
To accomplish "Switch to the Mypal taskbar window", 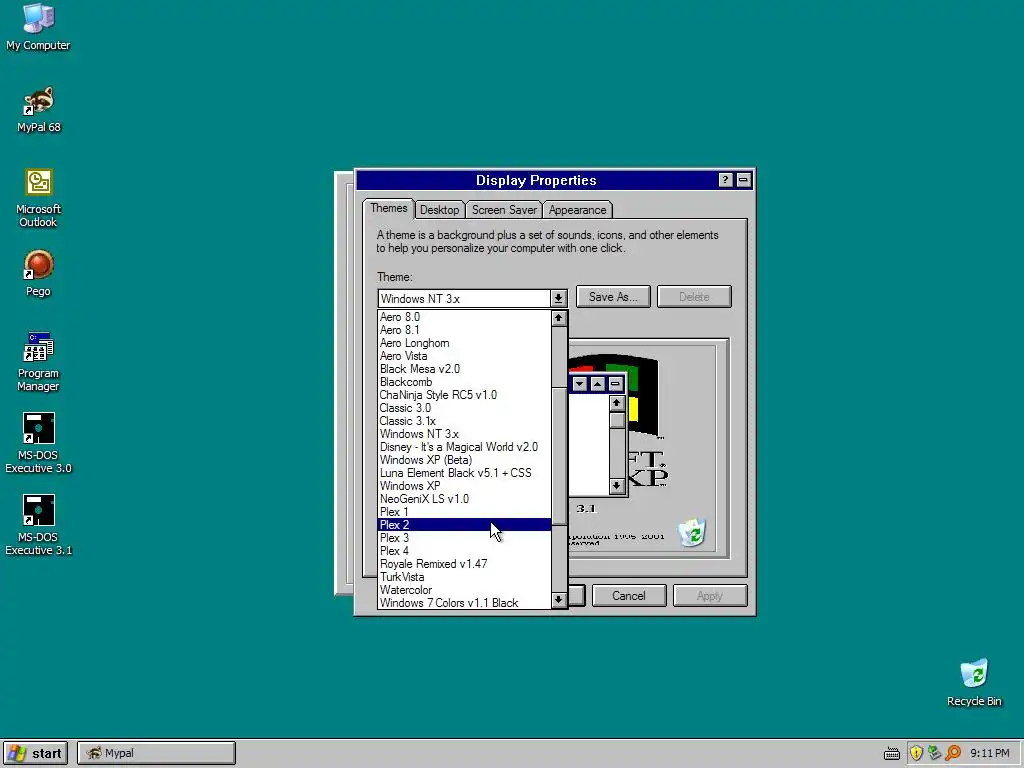I will tap(156, 753).
